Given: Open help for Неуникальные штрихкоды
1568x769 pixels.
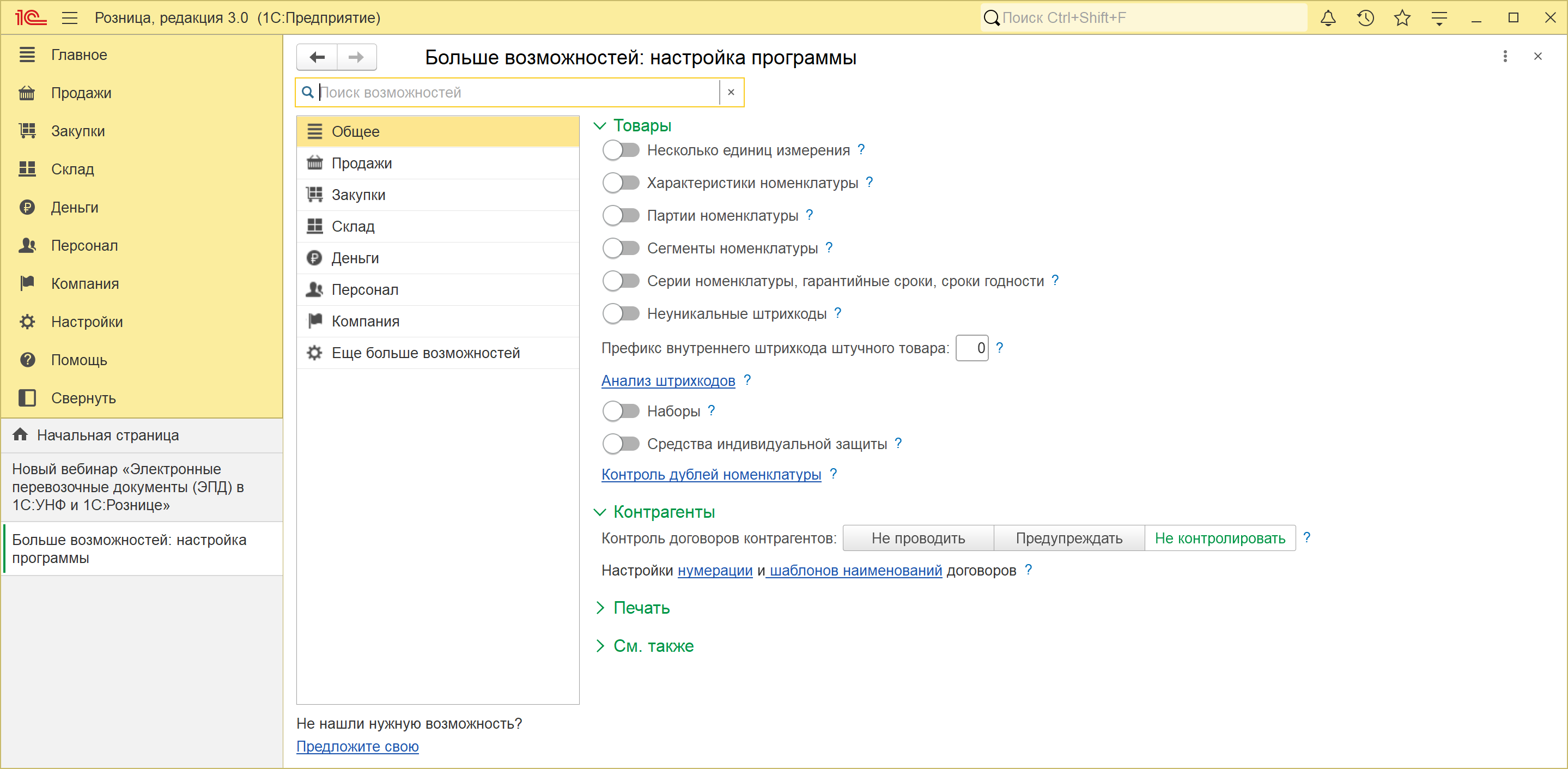Looking at the screenshot, I should click(x=837, y=313).
